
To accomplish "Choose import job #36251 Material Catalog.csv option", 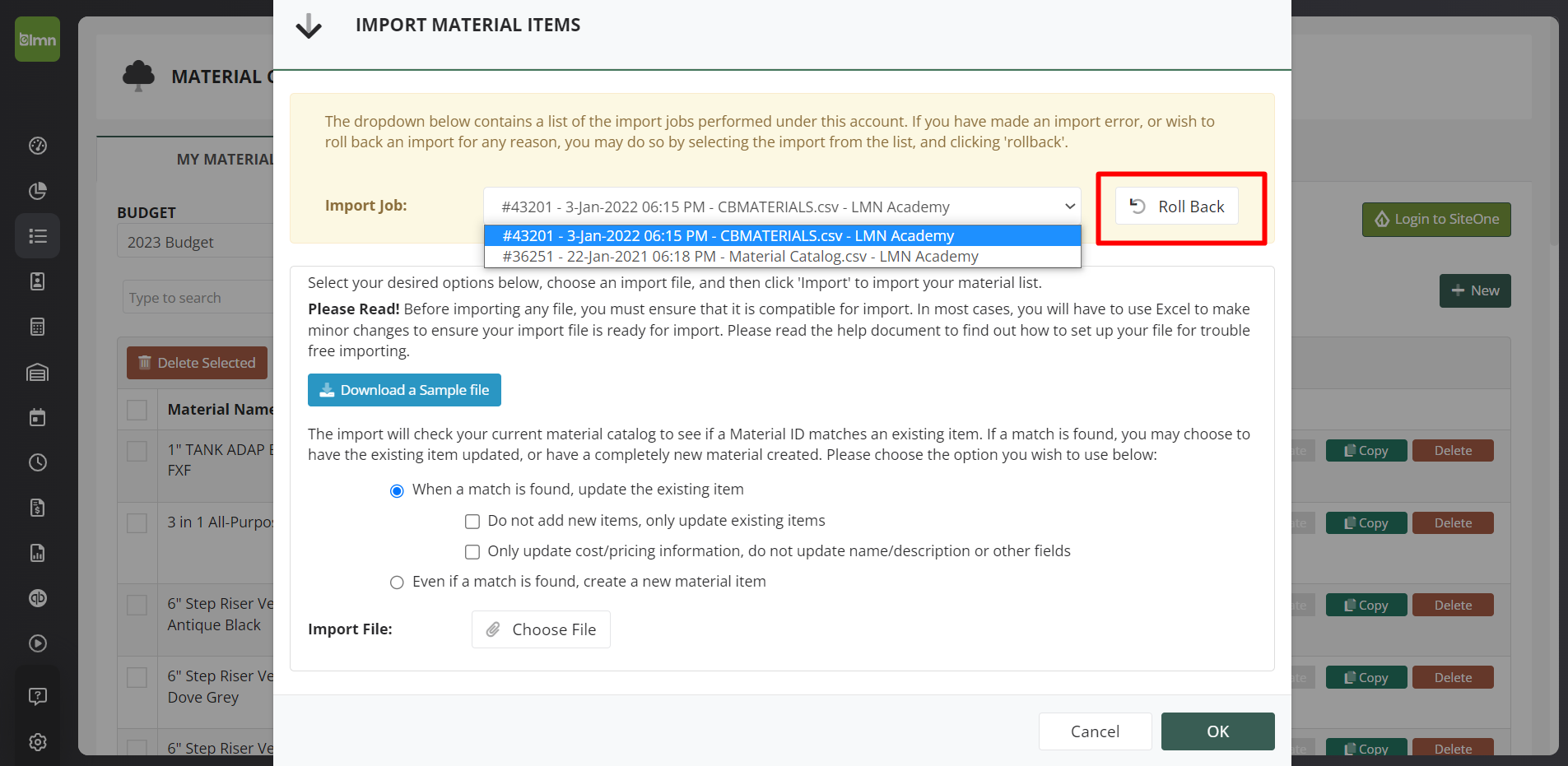I will pos(782,257).
